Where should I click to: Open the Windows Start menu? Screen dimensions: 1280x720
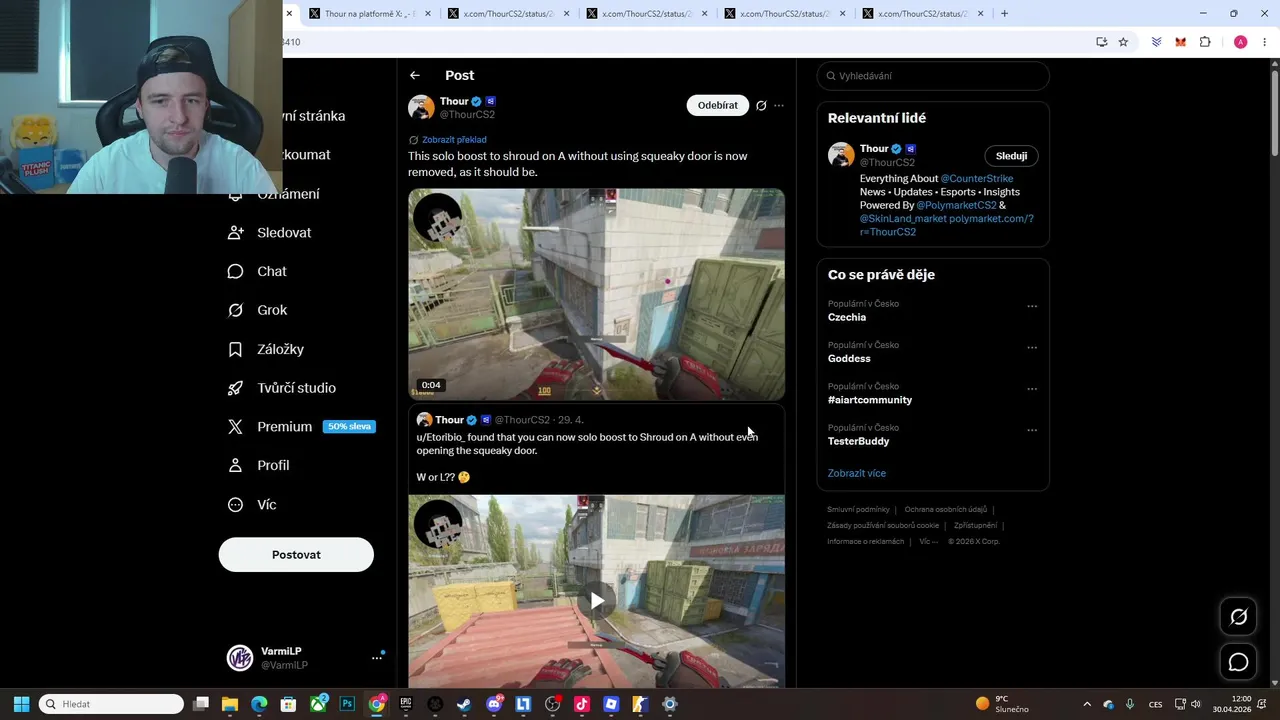click(21, 704)
